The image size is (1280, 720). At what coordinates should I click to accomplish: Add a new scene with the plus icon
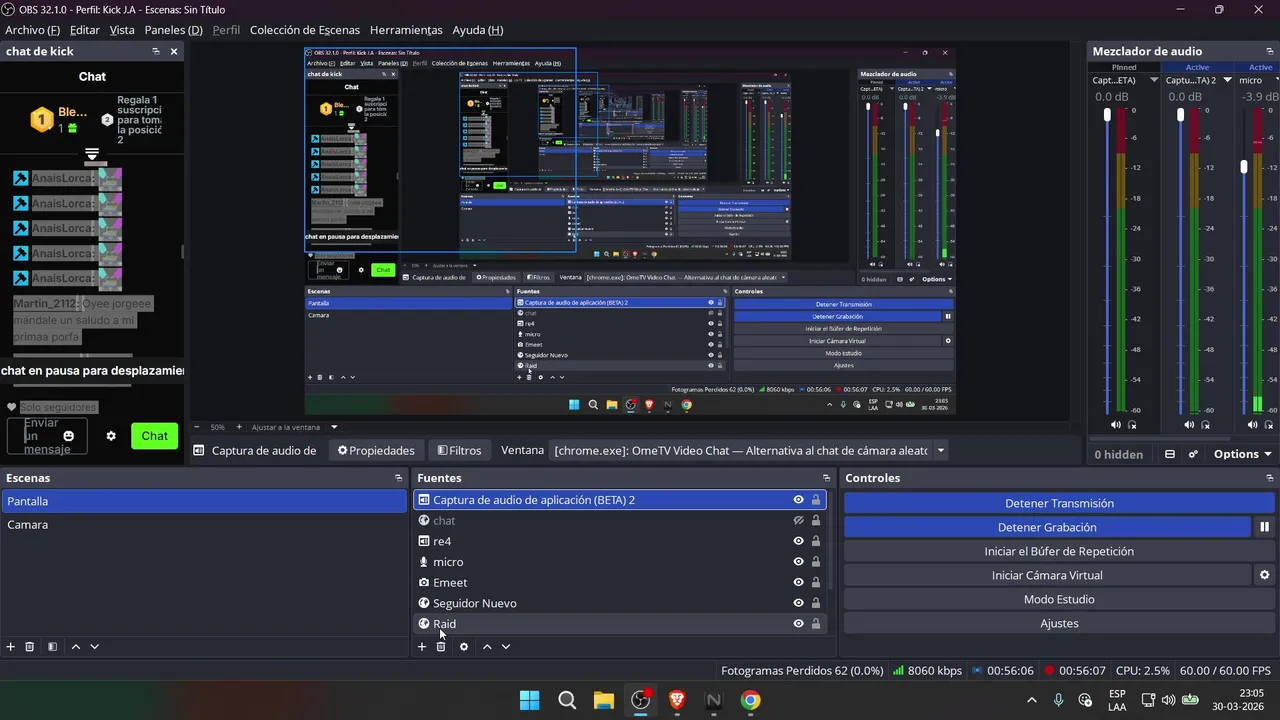pyautogui.click(x=11, y=647)
